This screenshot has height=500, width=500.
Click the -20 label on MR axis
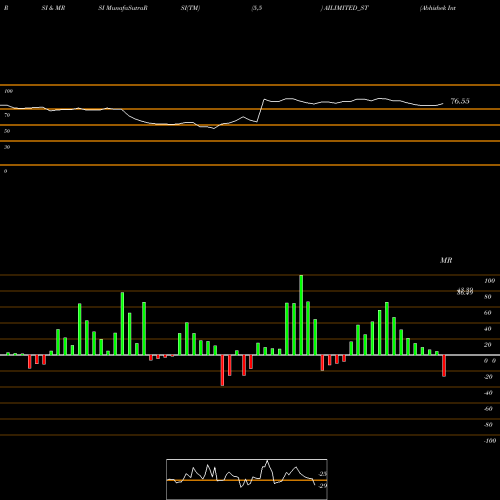(x=488, y=377)
